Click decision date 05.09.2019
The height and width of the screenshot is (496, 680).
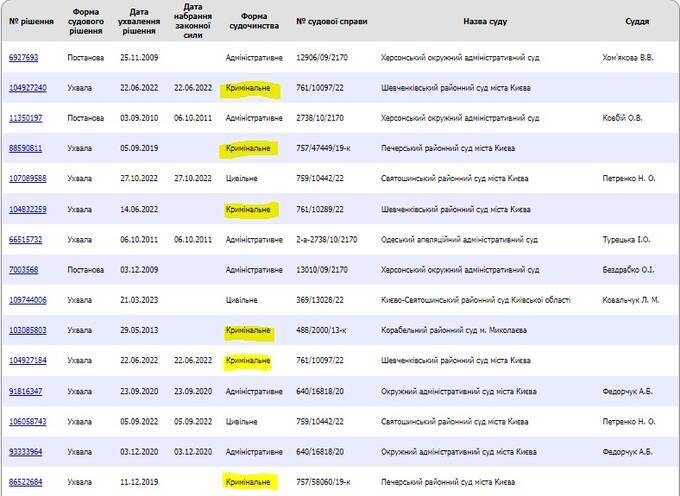click(x=139, y=148)
